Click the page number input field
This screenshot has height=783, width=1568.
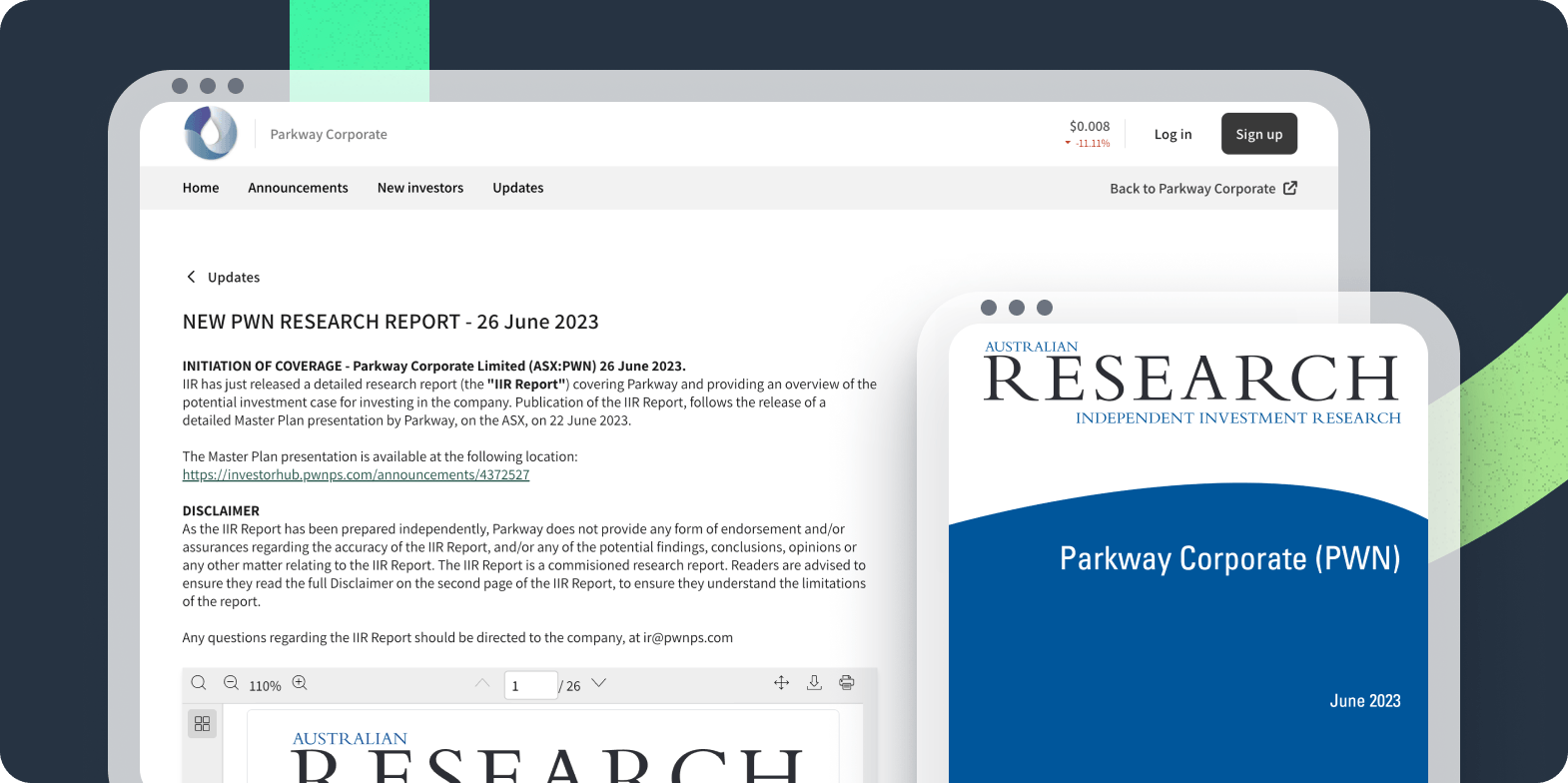pos(530,685)
